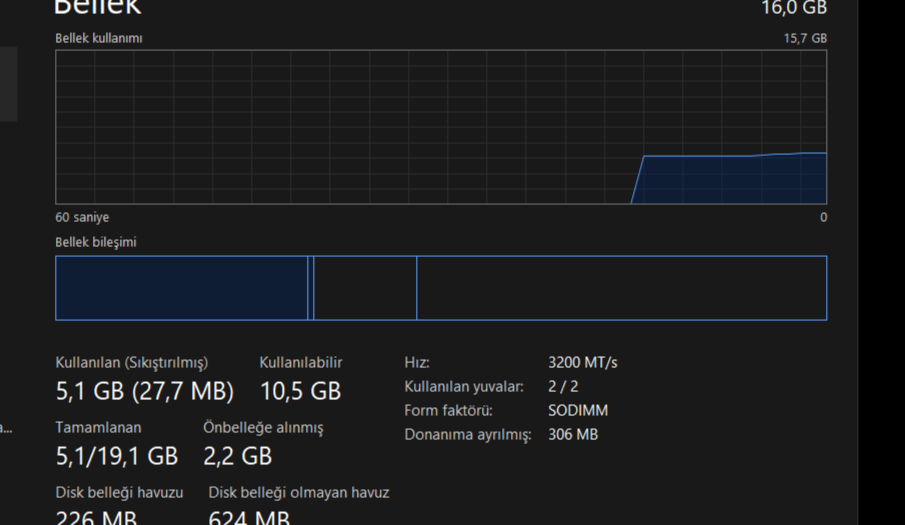Click the free segment of Bellek bileşimi bar
This screenshot has width=905, height=525.
coord(622,288)
